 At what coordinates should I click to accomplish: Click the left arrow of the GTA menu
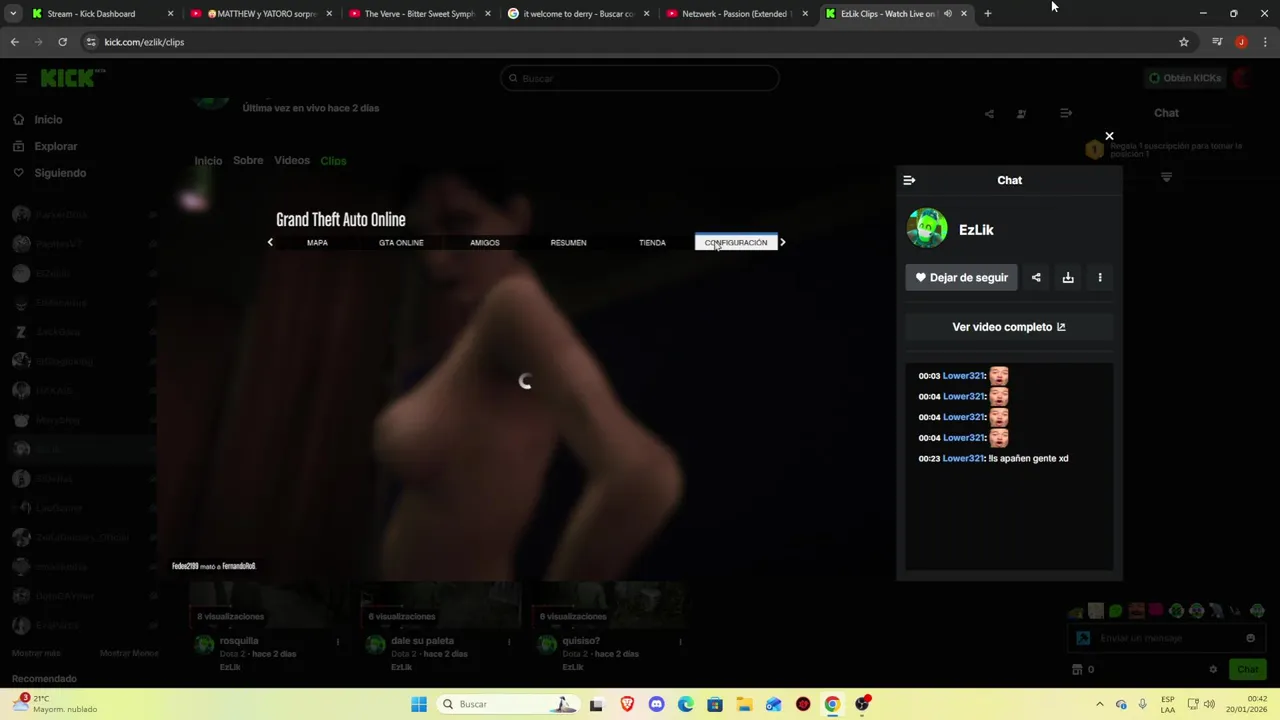270,242
